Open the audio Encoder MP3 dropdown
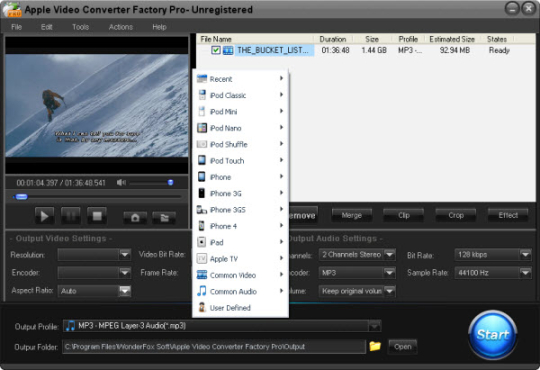 [x=390, y=273]
